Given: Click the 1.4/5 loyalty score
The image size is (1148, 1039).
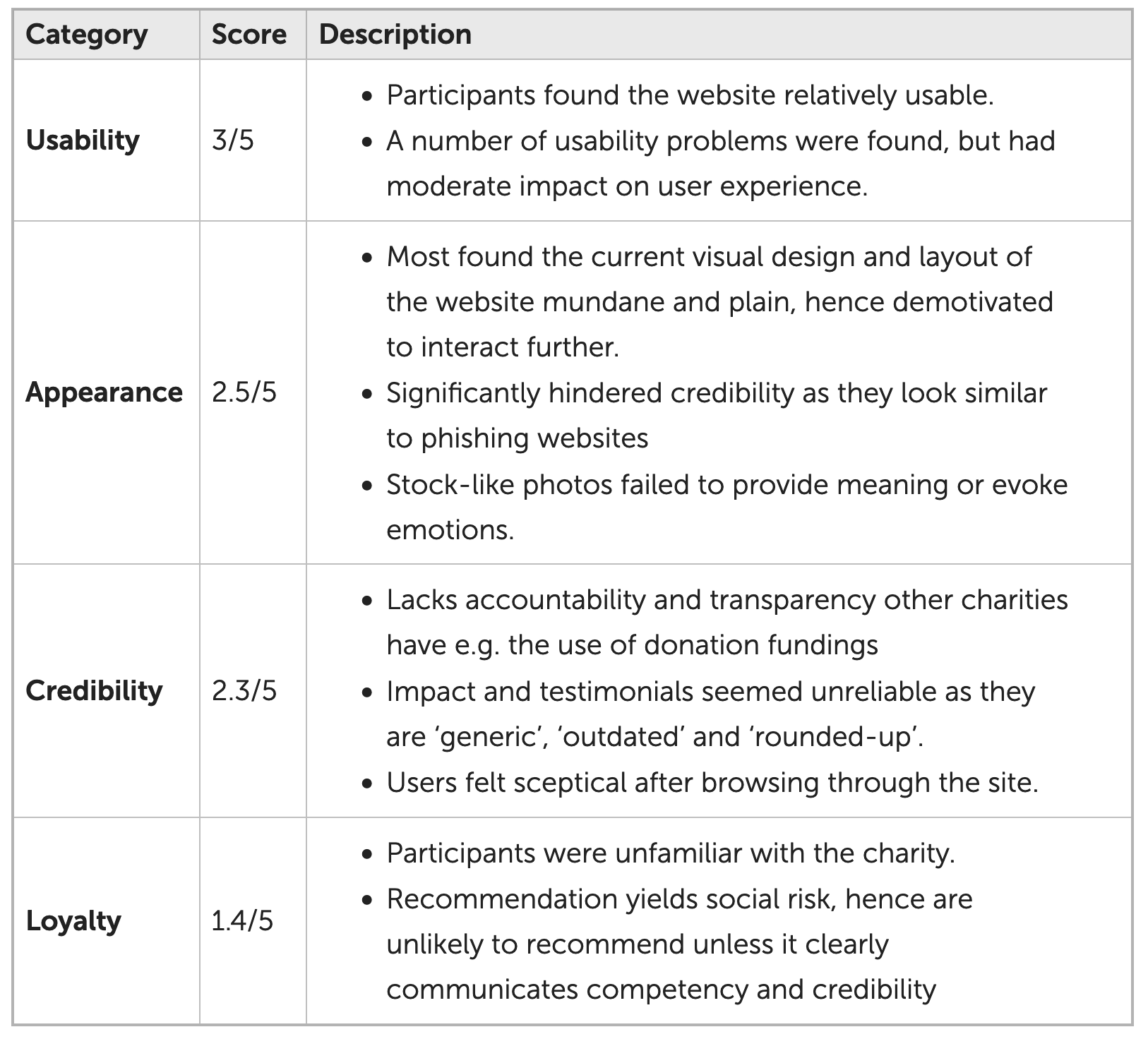Looking at the screenshot, I should (242, 921).
